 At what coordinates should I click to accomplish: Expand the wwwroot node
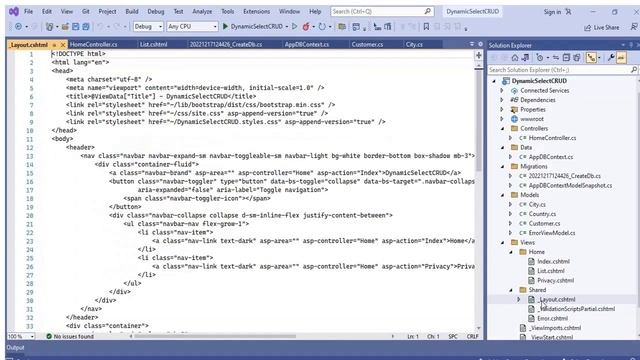click(x=502, y=119)
